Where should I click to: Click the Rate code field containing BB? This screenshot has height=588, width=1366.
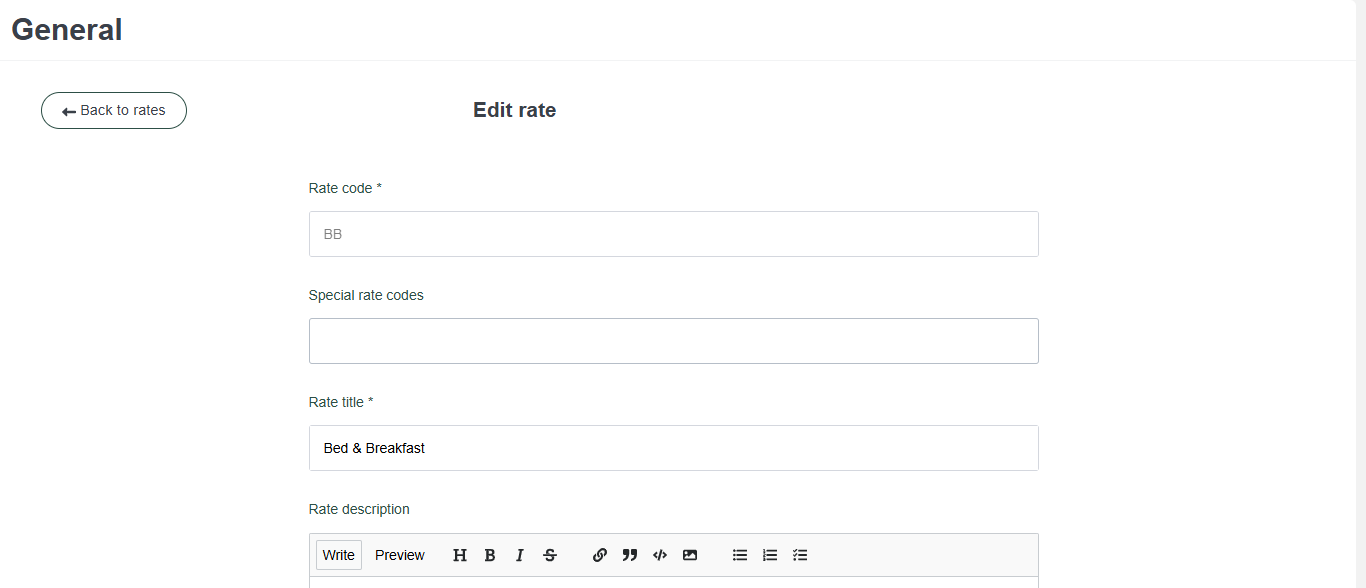point(673,234)
